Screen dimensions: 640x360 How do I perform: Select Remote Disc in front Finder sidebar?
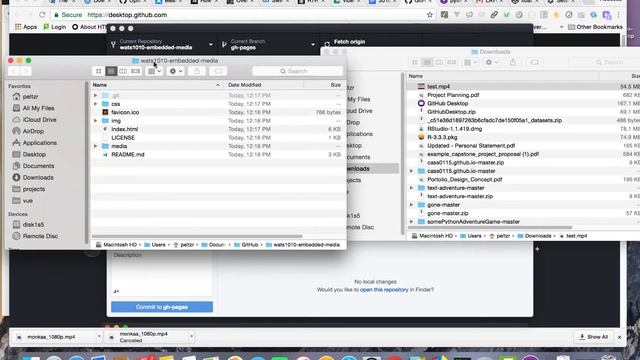[x=35, y=236]
